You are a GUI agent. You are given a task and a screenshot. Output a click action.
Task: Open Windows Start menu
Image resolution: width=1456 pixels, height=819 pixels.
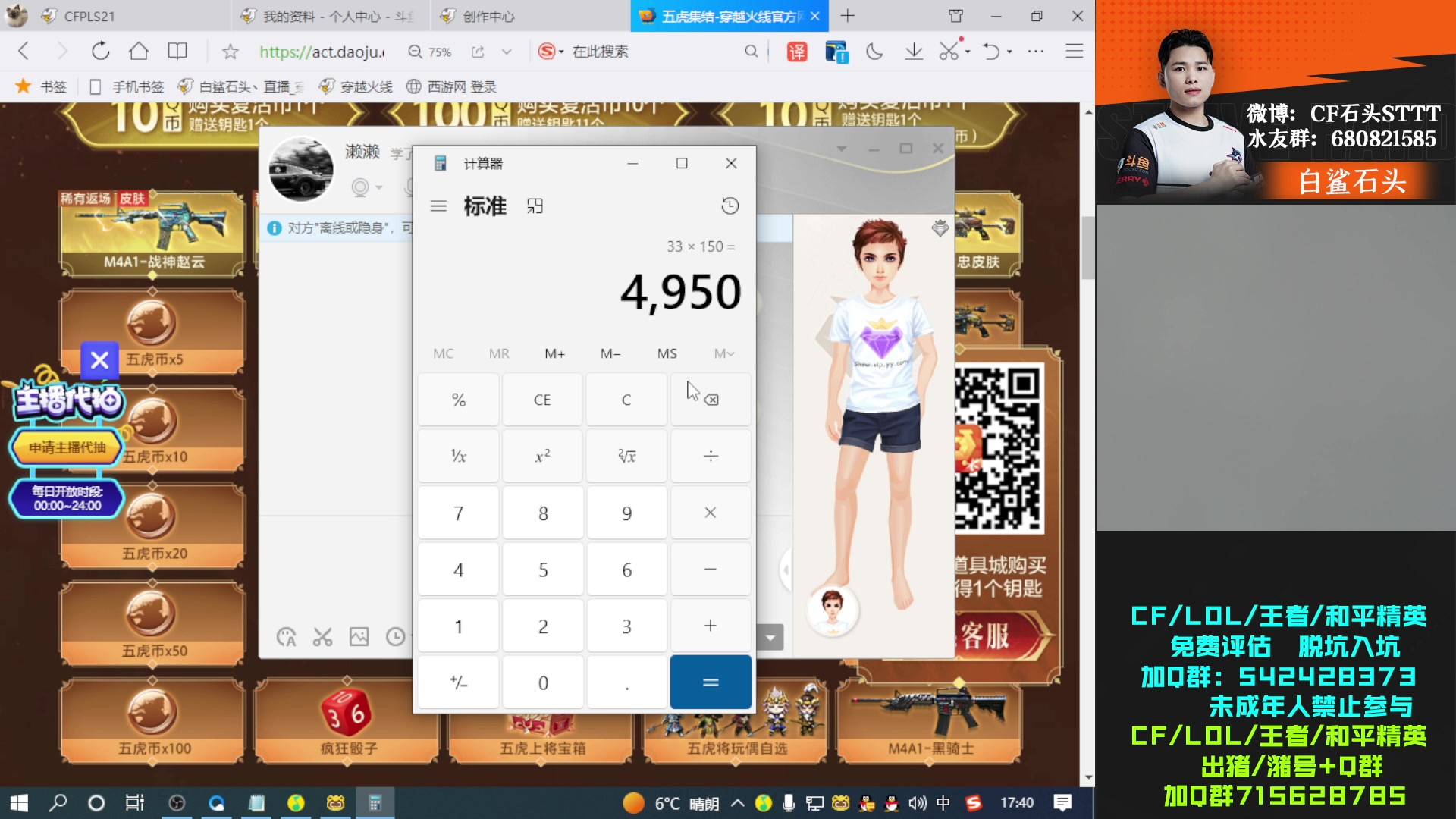19,803
